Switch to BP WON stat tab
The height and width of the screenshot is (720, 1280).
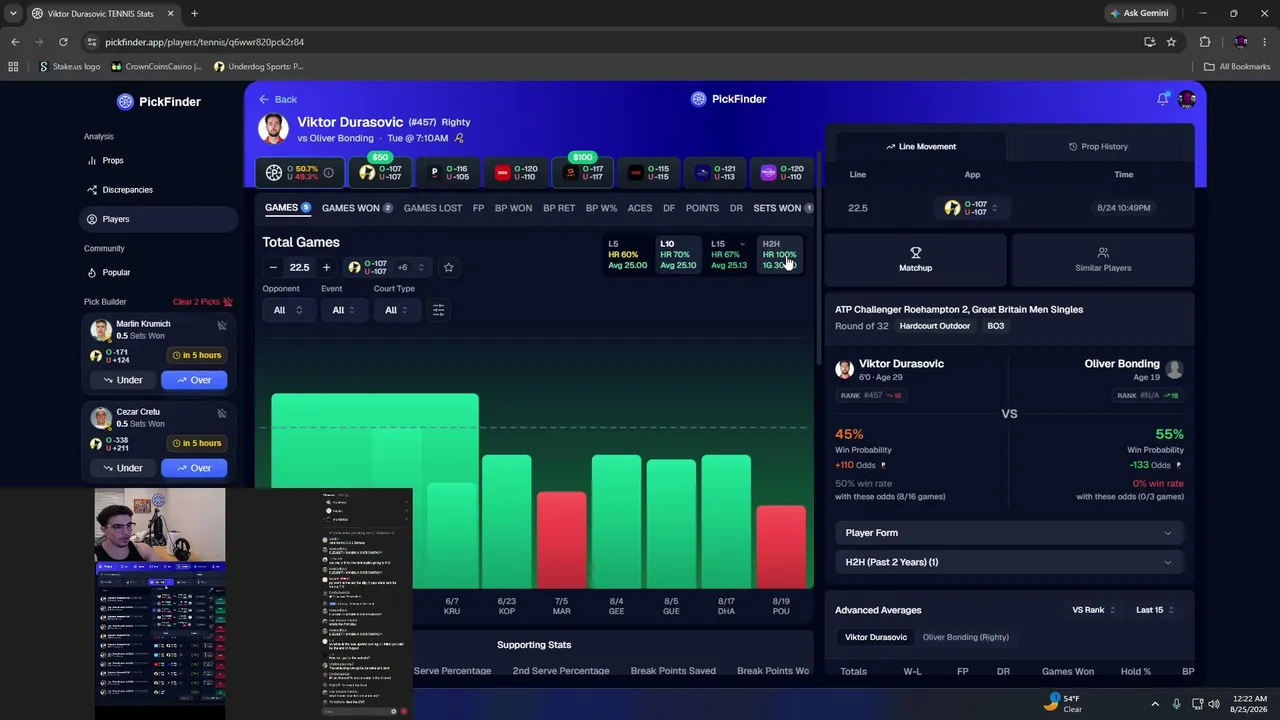tap(513, 208)
